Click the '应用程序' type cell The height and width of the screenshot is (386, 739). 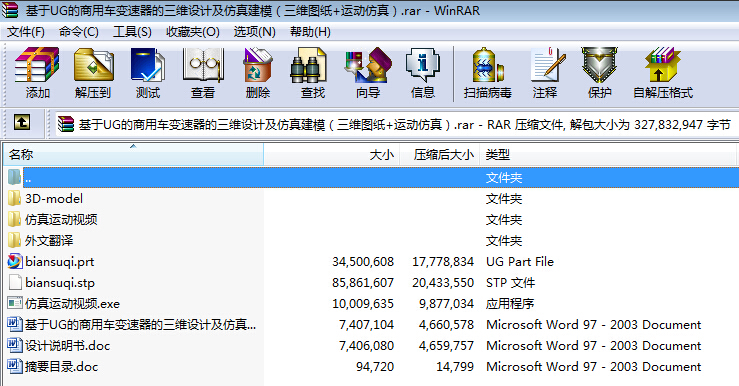click(x=510, y=304)
